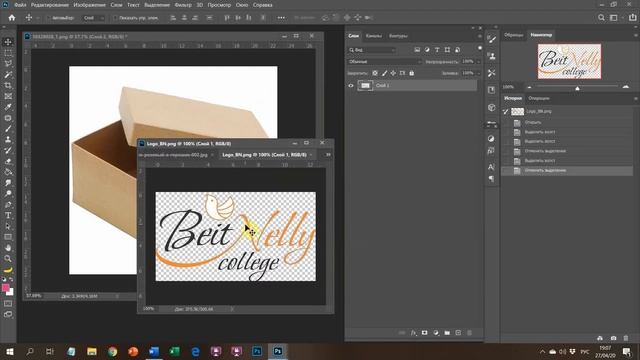This screenshot has height=360, width=640.
Task: Set history brush source for Logo_BN.png snapshot
Action: (506, 111)
